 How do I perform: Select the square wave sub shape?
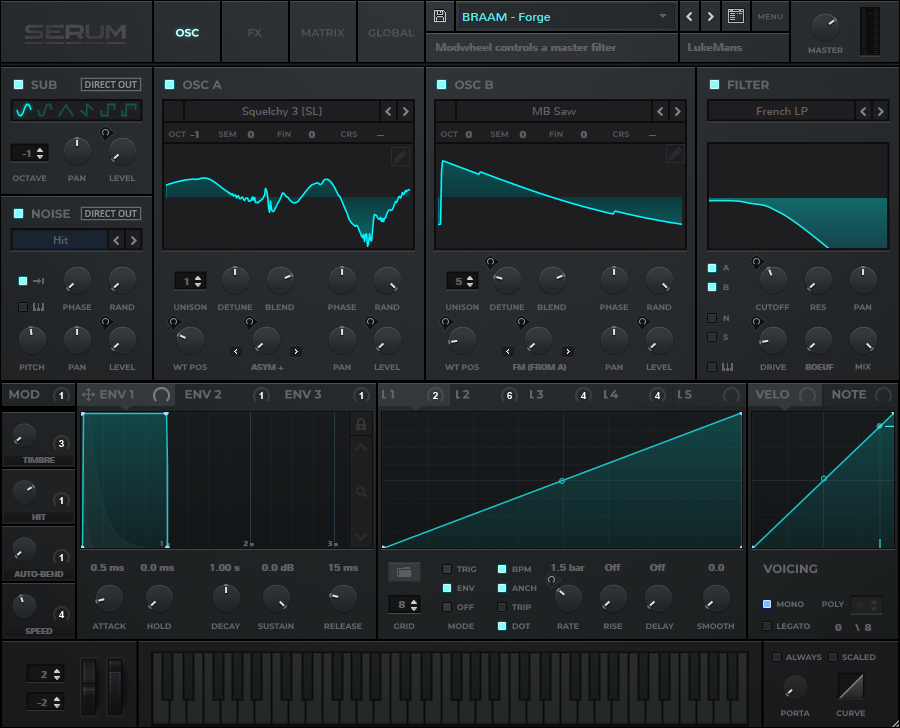coord(108,110)
